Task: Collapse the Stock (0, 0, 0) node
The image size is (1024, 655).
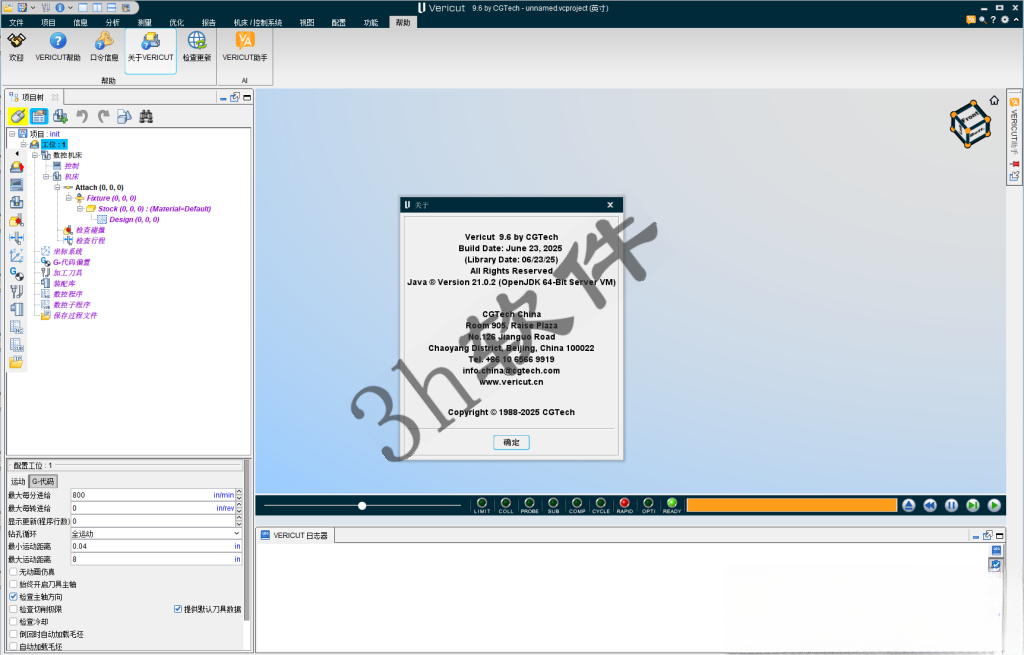Action: point(80,209)
